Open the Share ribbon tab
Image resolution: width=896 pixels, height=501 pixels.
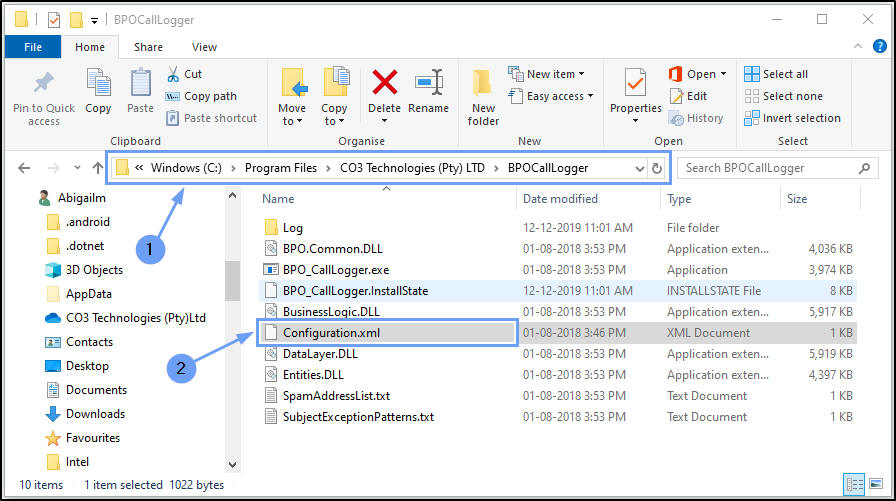coord(148,47)
